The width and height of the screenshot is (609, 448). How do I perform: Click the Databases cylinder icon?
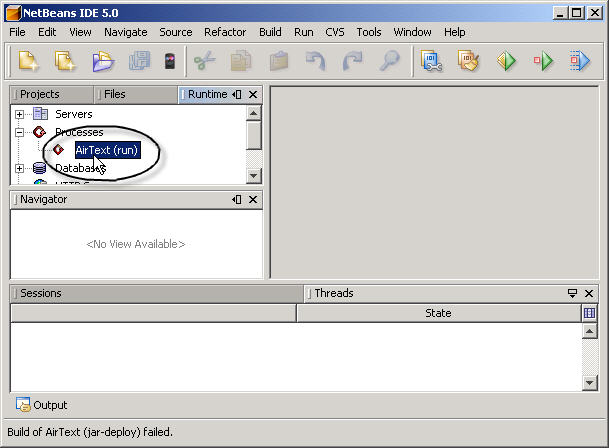point(40,168)
